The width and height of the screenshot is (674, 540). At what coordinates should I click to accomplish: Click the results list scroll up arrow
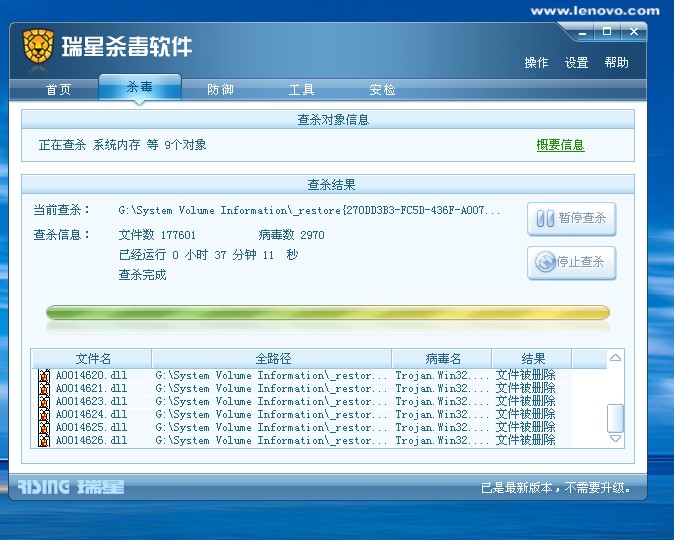(x=615, y=358)
